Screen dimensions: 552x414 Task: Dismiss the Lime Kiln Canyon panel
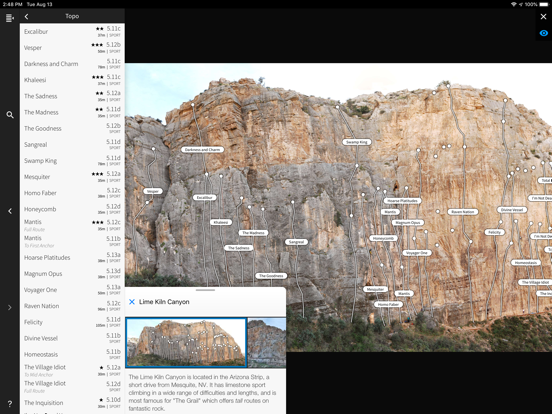132,302
